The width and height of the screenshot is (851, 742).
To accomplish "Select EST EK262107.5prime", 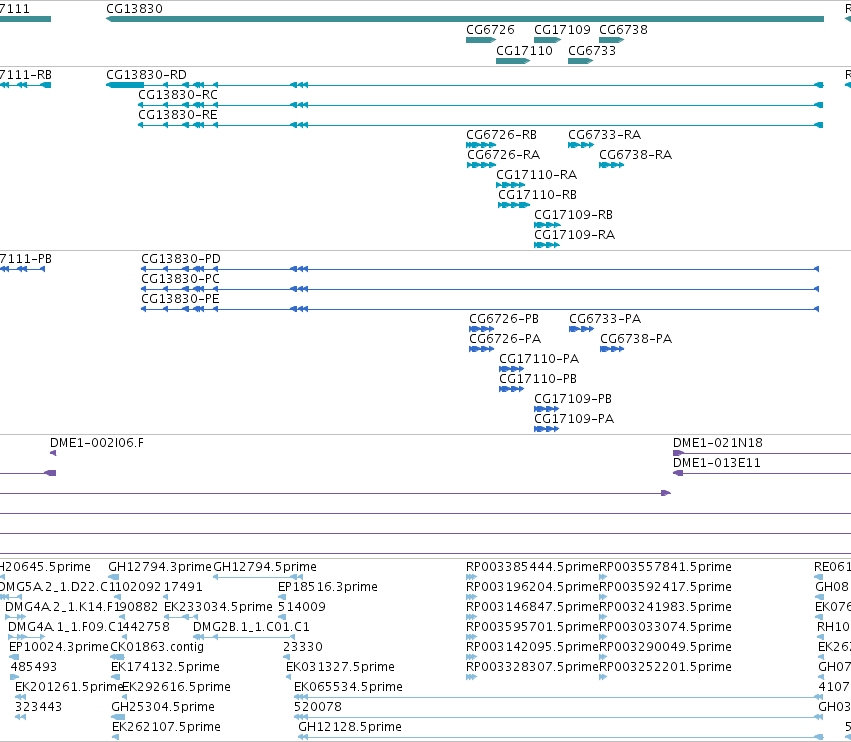I will 116,737.
